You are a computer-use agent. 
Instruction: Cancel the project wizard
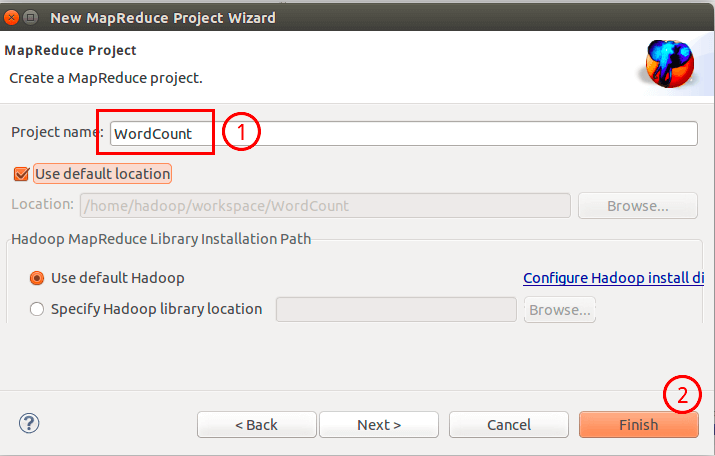pyautogui.click(x=509, y=425)
